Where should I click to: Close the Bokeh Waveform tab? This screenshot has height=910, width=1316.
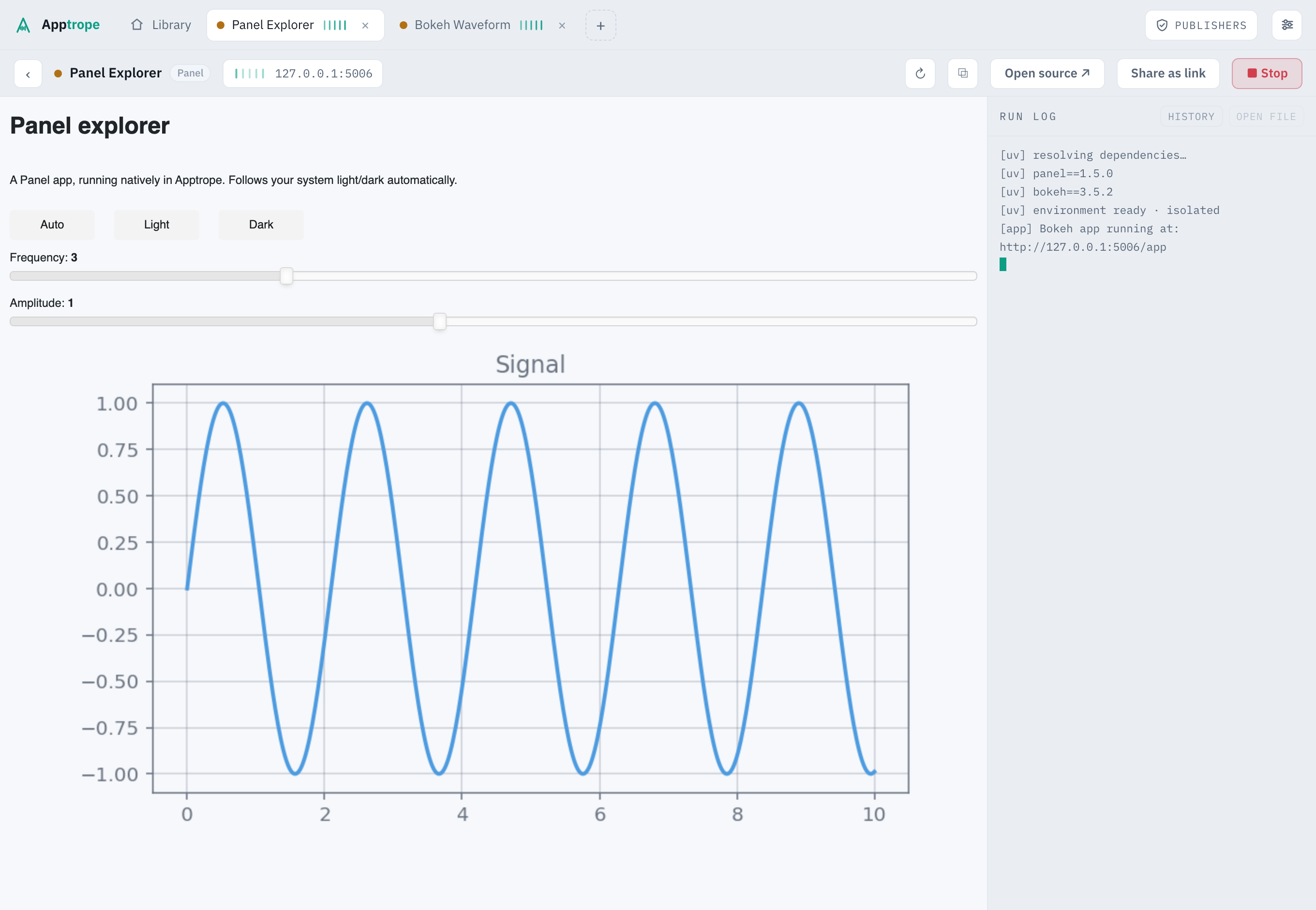[x=562, y=26]
